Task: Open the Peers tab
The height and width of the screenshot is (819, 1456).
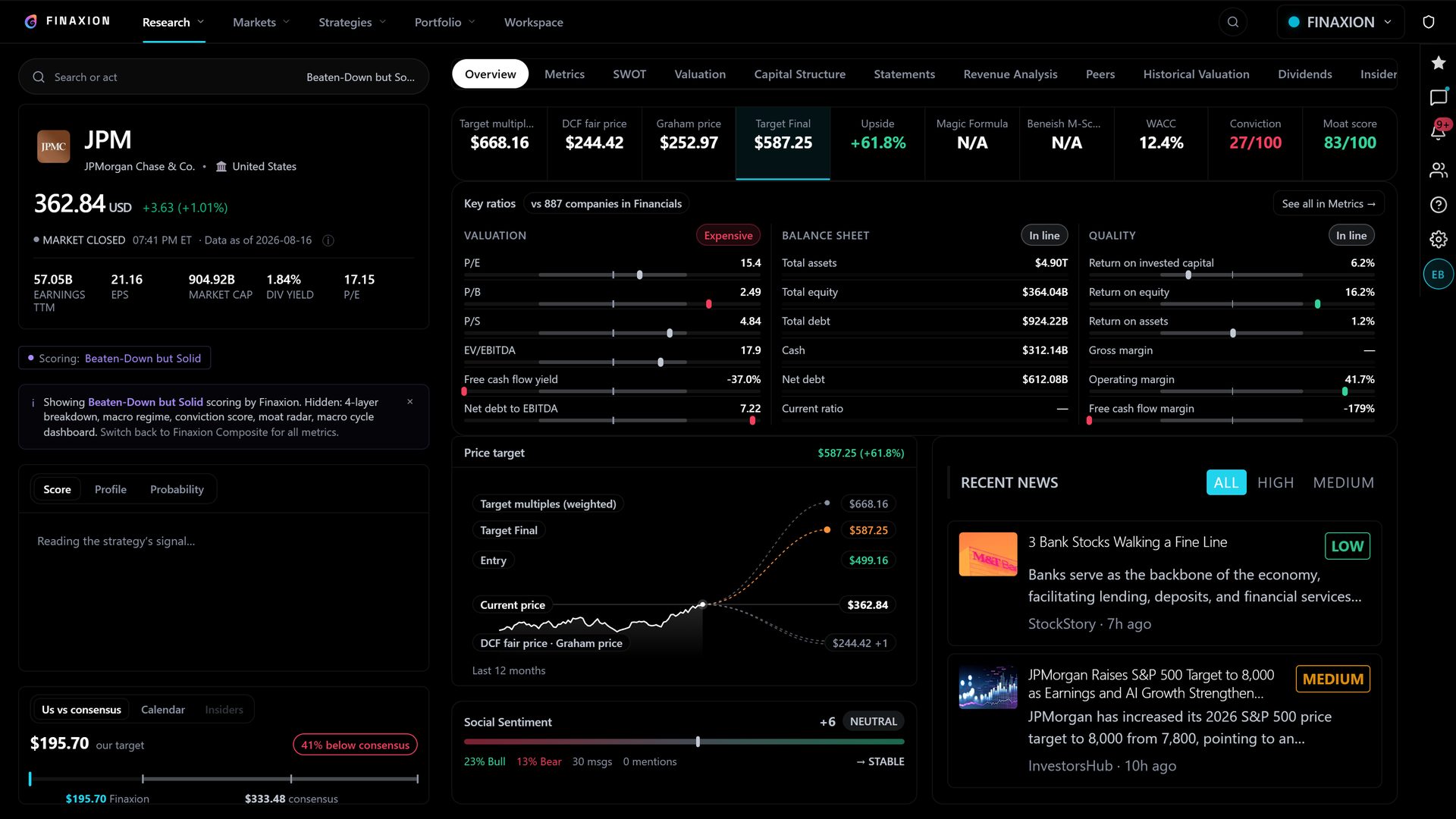Action: pos(1100,74)
